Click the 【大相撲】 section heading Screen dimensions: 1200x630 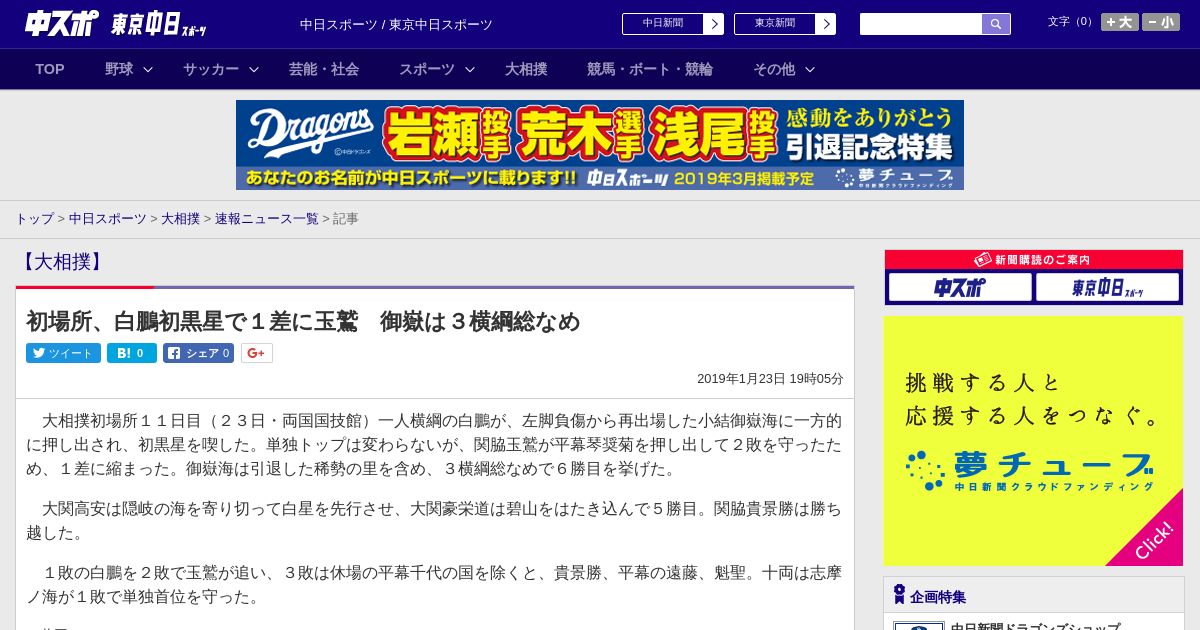pos(62,262)
